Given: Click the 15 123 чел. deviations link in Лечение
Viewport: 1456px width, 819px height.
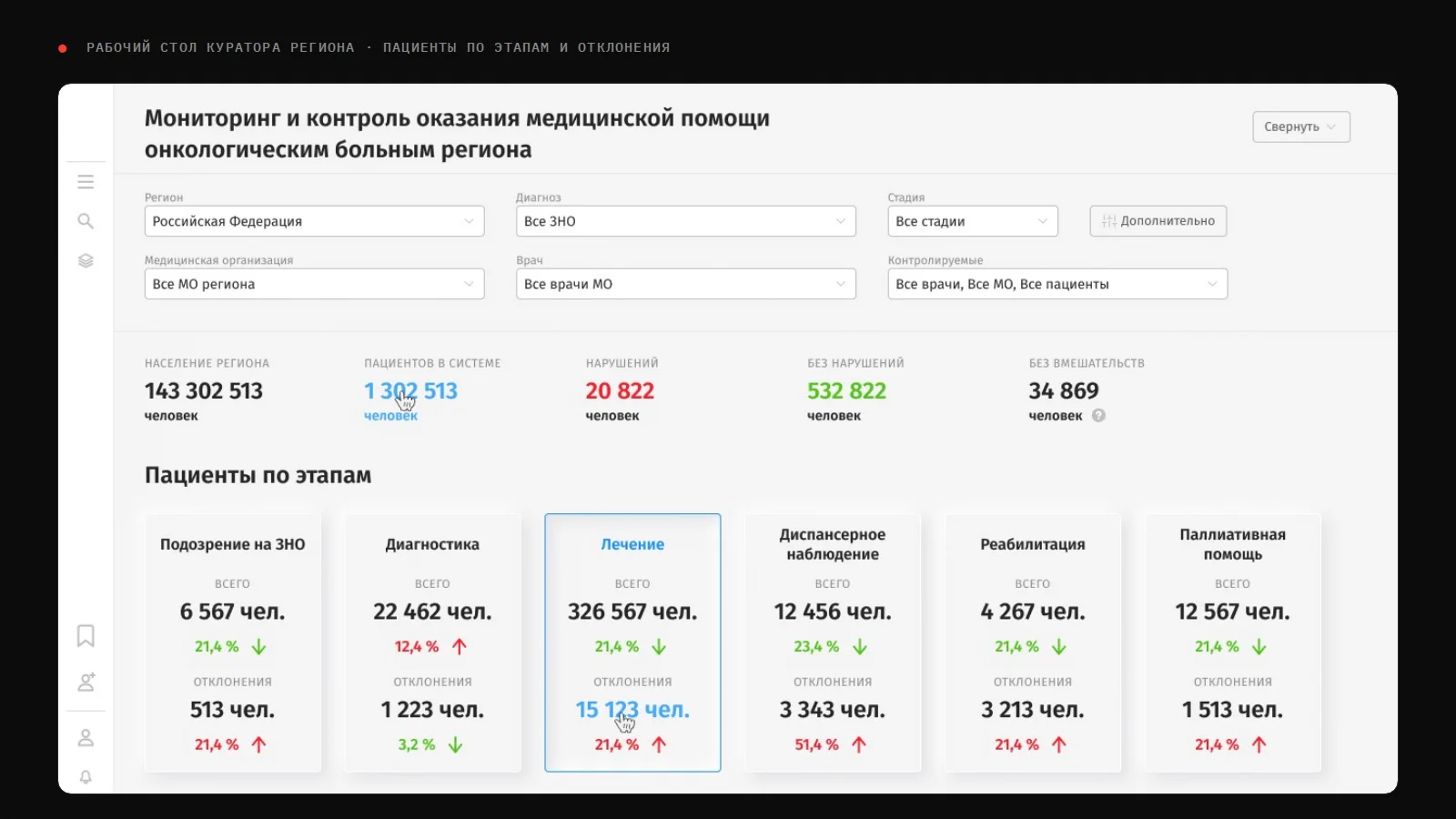Looking at the screenshot, I should (x=632, y=710).
